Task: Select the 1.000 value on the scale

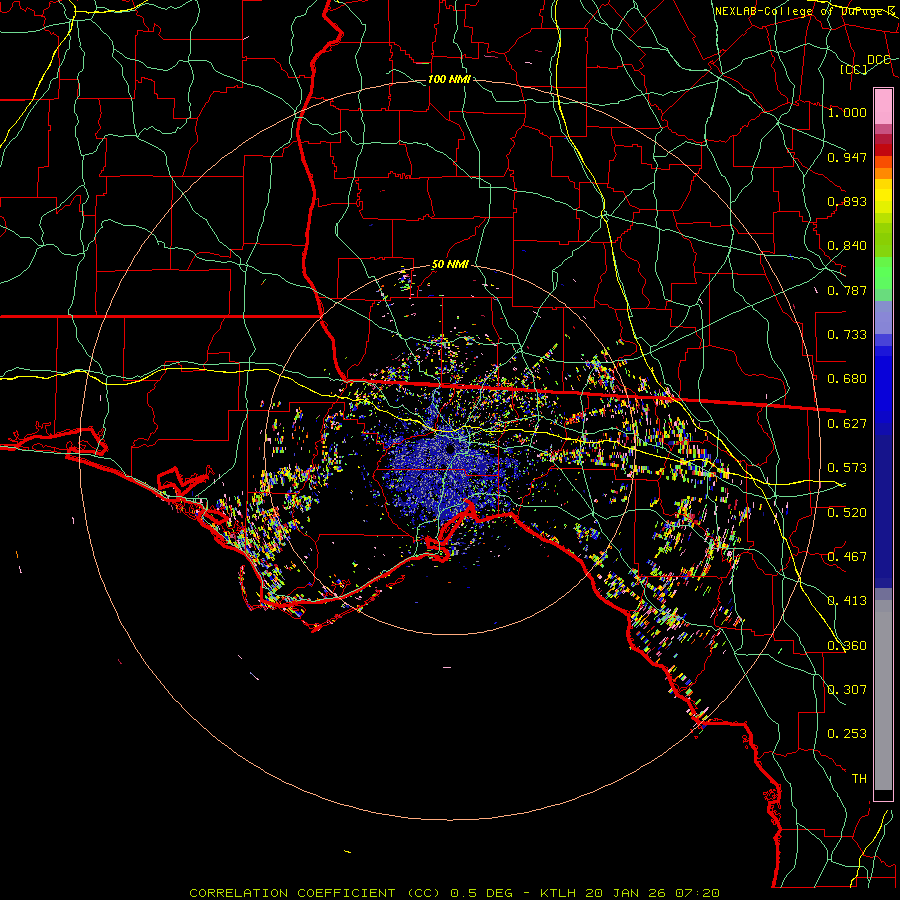Action: pyautogui.click(x=847, y=112)
